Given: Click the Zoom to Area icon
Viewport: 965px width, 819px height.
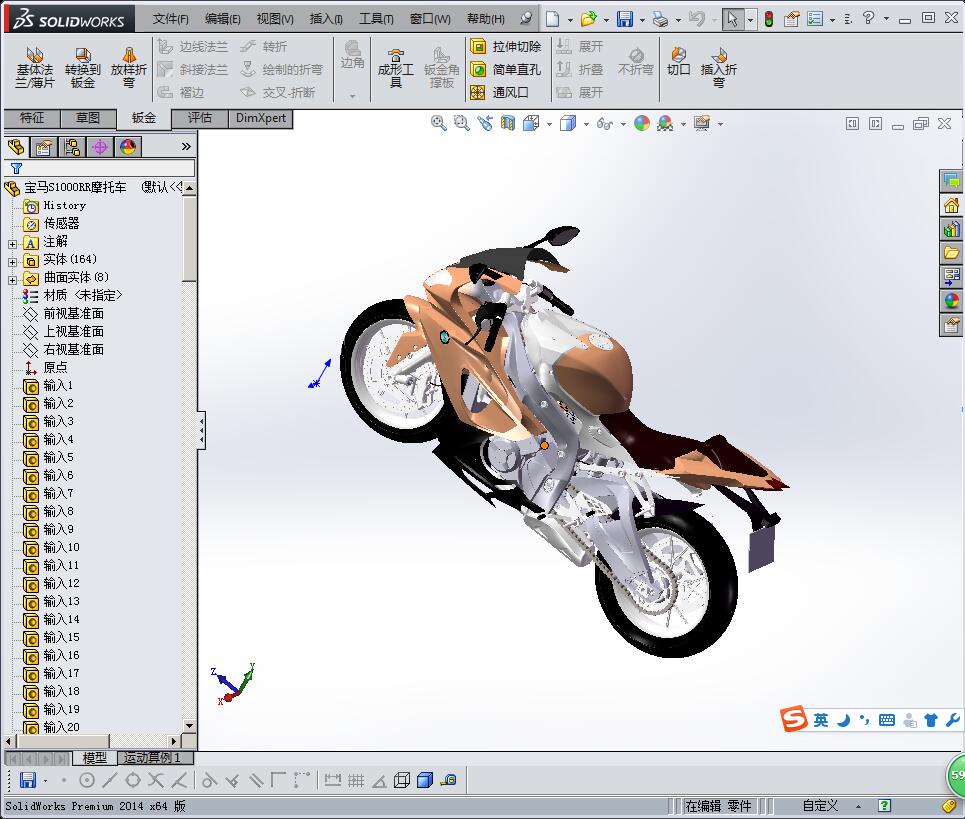Looking at the screenshot, I should (x=462, y=124).
